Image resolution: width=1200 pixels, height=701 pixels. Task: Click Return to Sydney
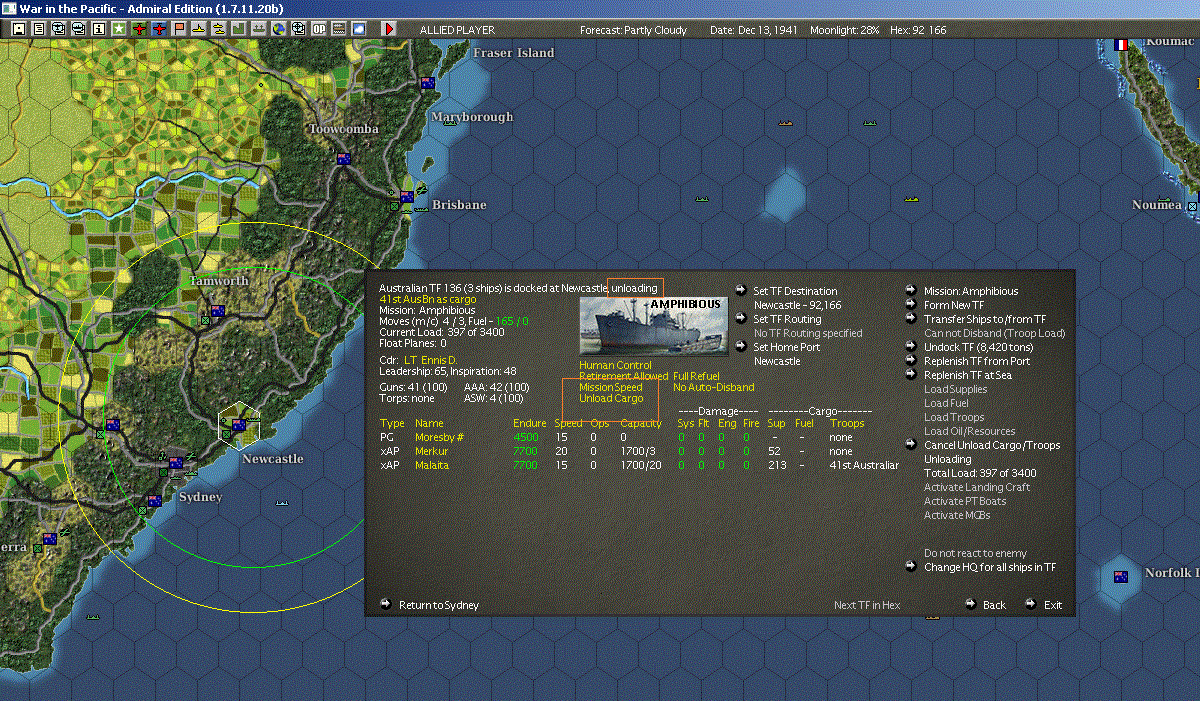[x=439, y=606]
